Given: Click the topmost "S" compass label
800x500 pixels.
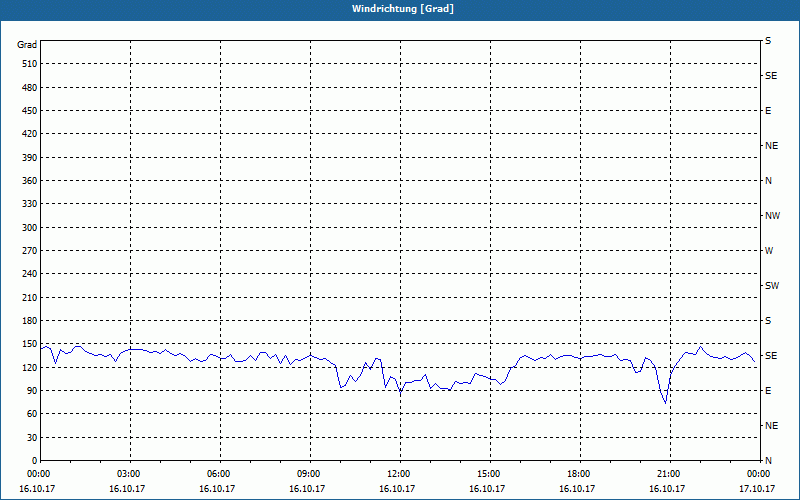Looking at the screenshot, I should tap(768, 41).
